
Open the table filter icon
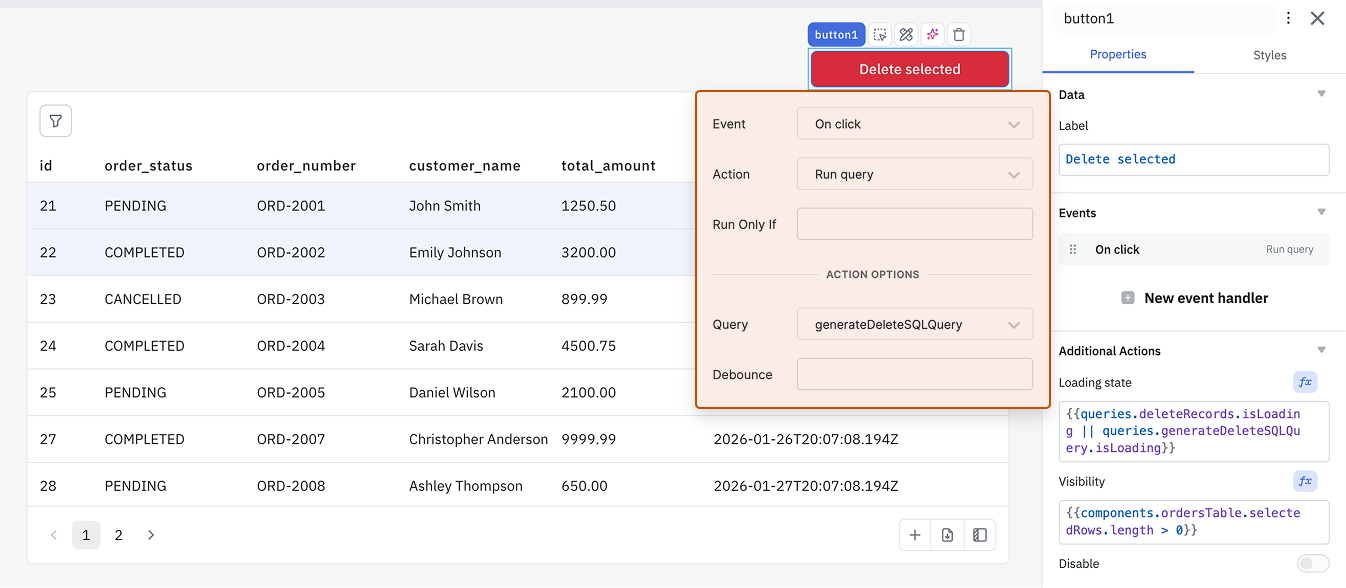(56, 121)
